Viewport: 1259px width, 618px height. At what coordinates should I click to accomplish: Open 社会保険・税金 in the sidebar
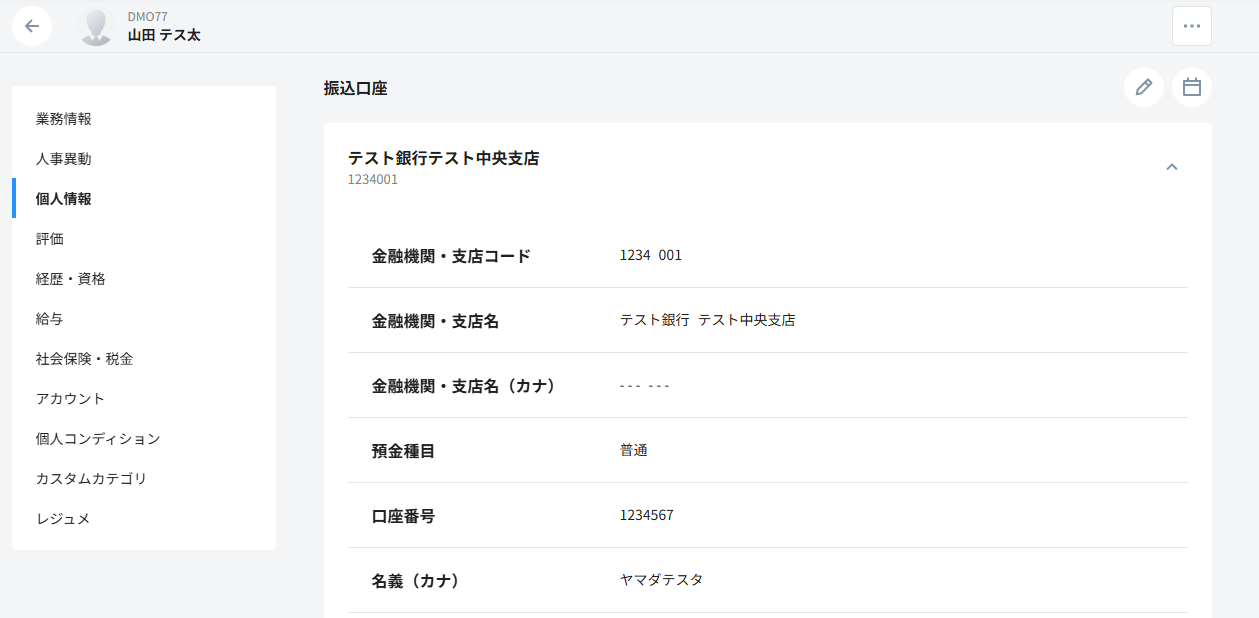pos(85,359)
